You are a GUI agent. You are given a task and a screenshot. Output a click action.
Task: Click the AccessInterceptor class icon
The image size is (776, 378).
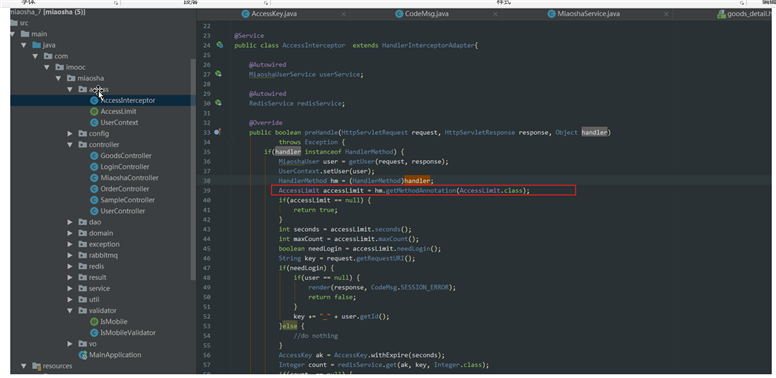click(x=94, y=100)
